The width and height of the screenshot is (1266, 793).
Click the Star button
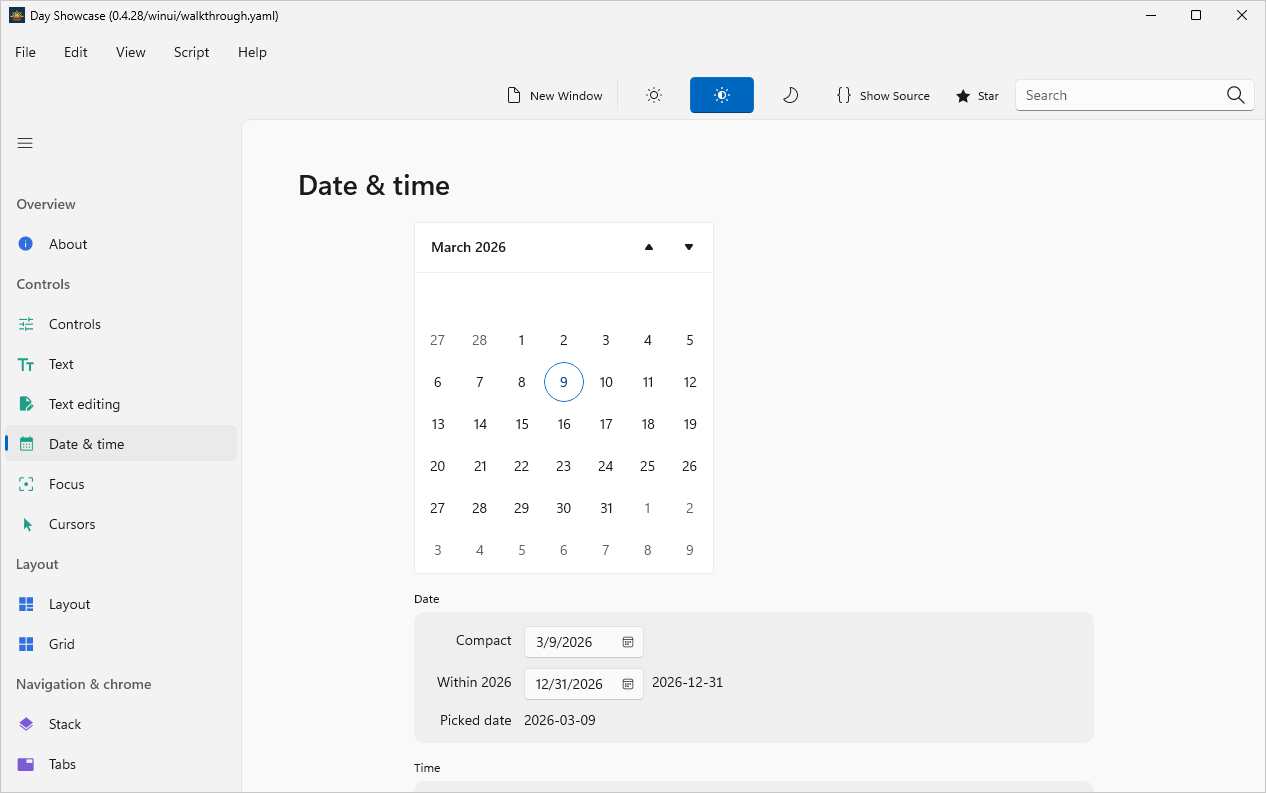(977, 95)
